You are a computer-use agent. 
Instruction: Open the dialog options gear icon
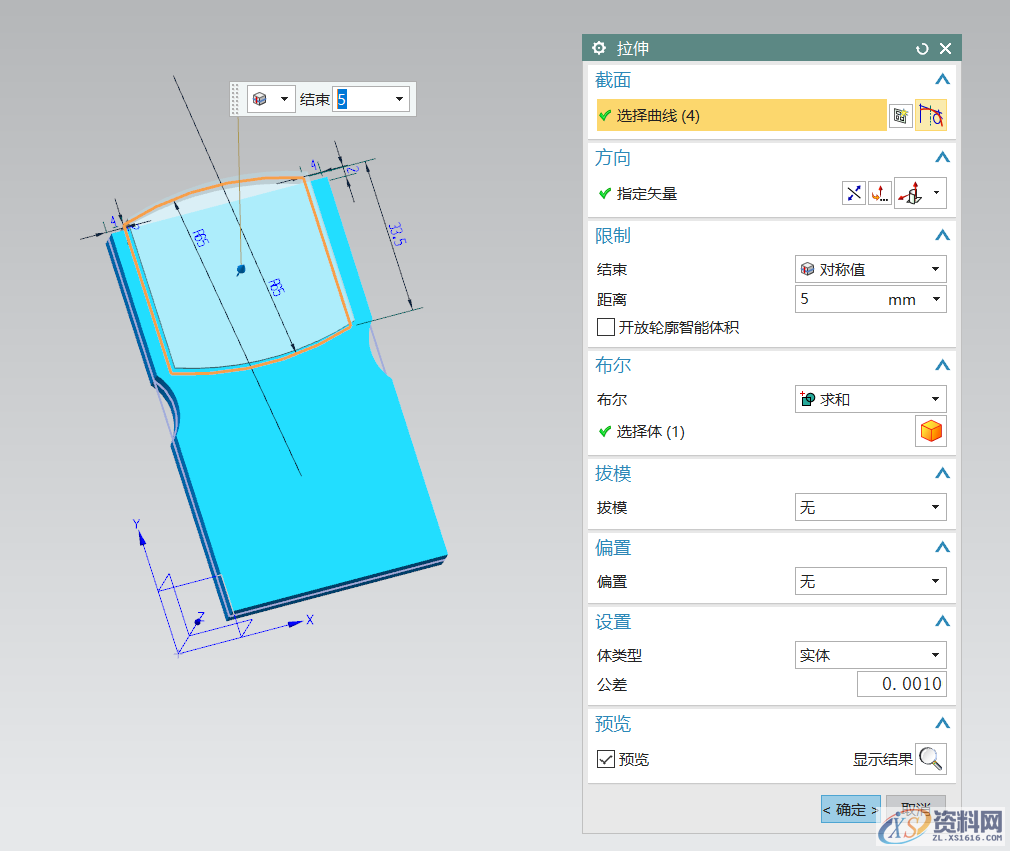598,48
